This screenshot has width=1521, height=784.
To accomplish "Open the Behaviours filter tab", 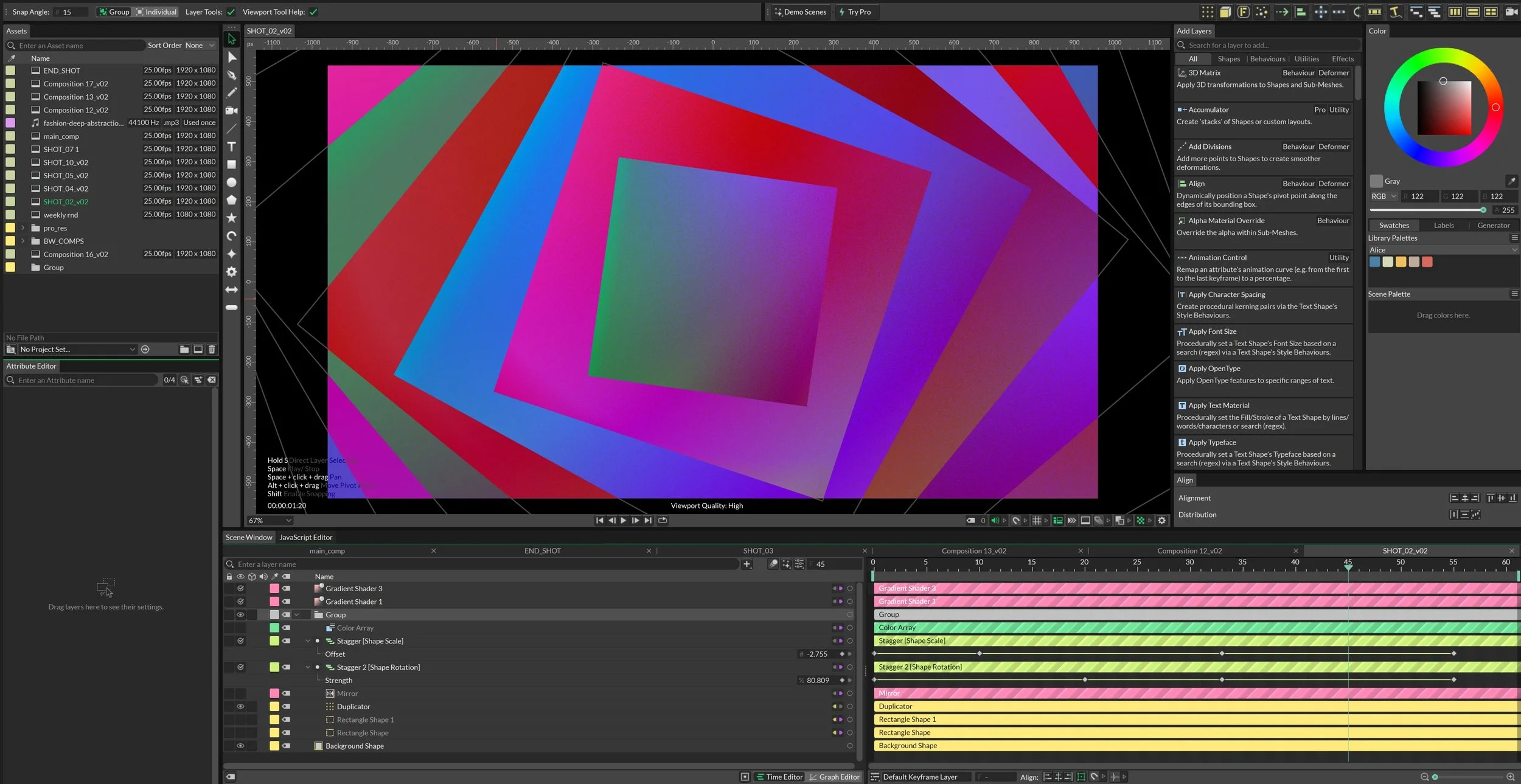I will coord(1267,59).
